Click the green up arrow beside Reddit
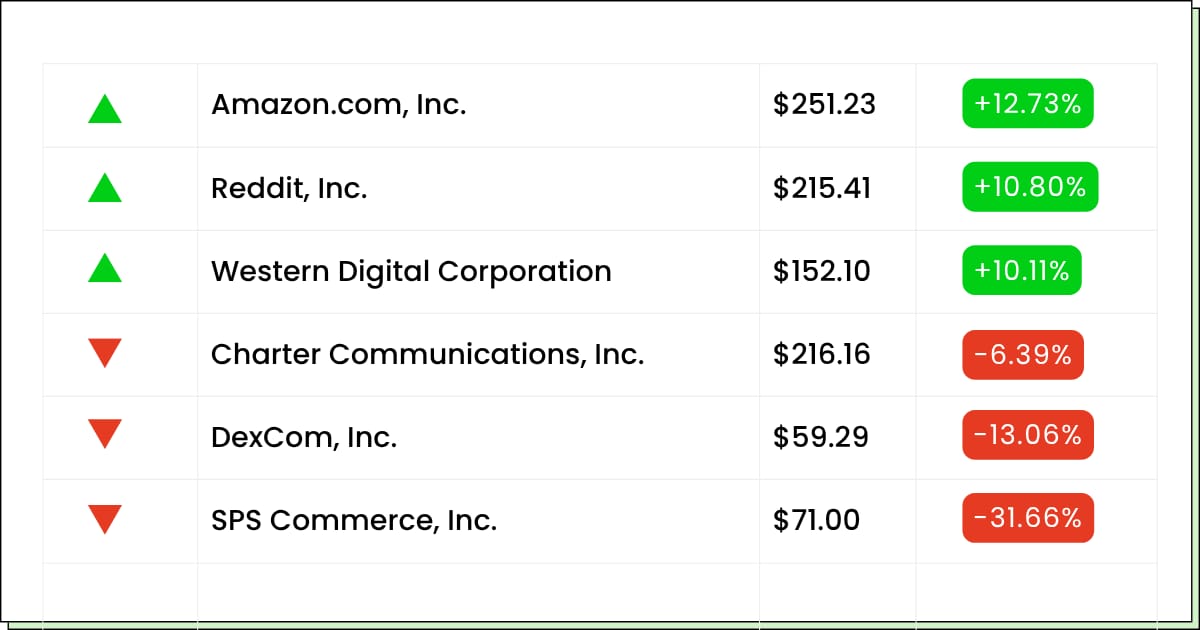1200x630 pixels. pos(105,187)
